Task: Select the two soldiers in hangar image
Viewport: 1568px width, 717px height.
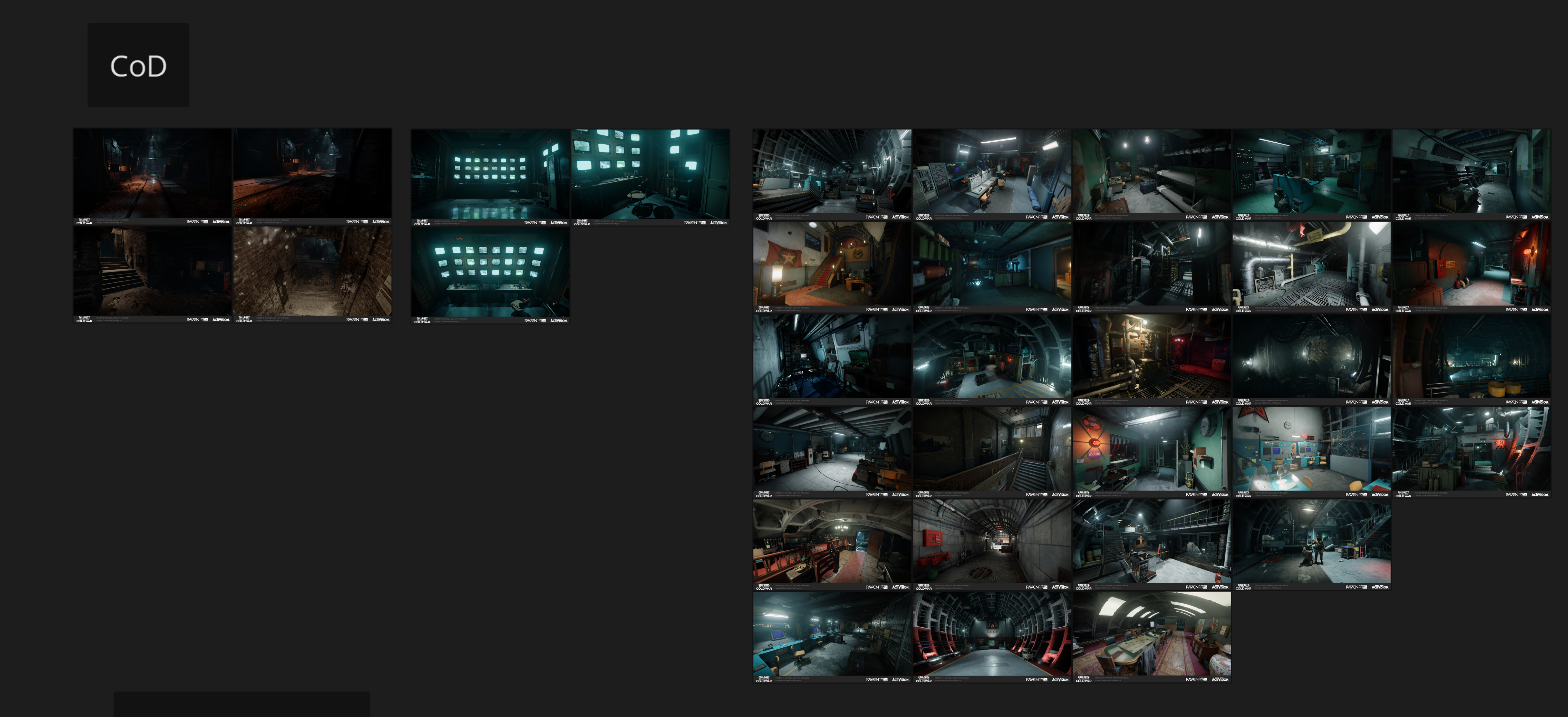Action: [1312, 545]
